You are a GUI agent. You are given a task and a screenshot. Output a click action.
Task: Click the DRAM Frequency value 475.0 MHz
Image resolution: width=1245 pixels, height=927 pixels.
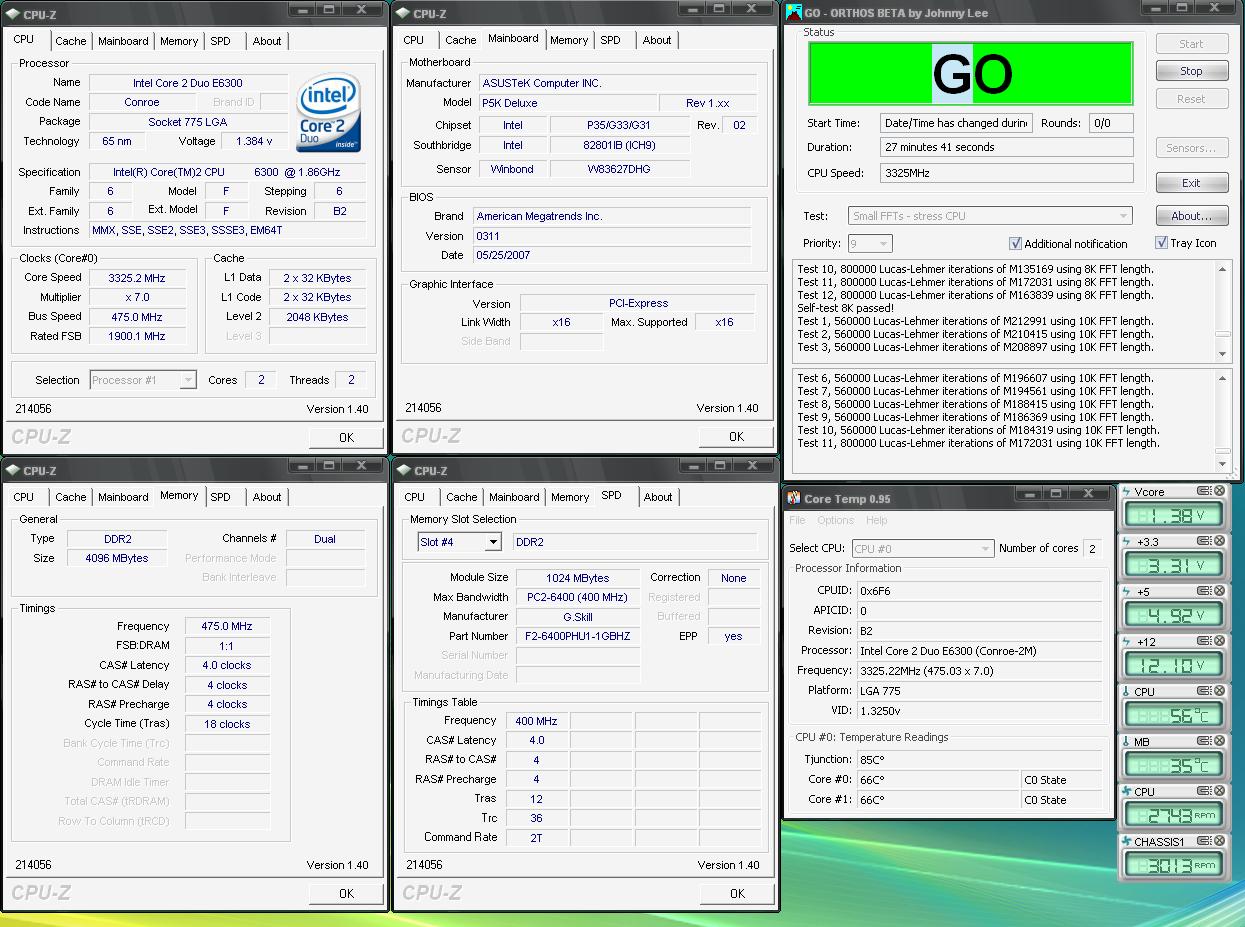226,626
